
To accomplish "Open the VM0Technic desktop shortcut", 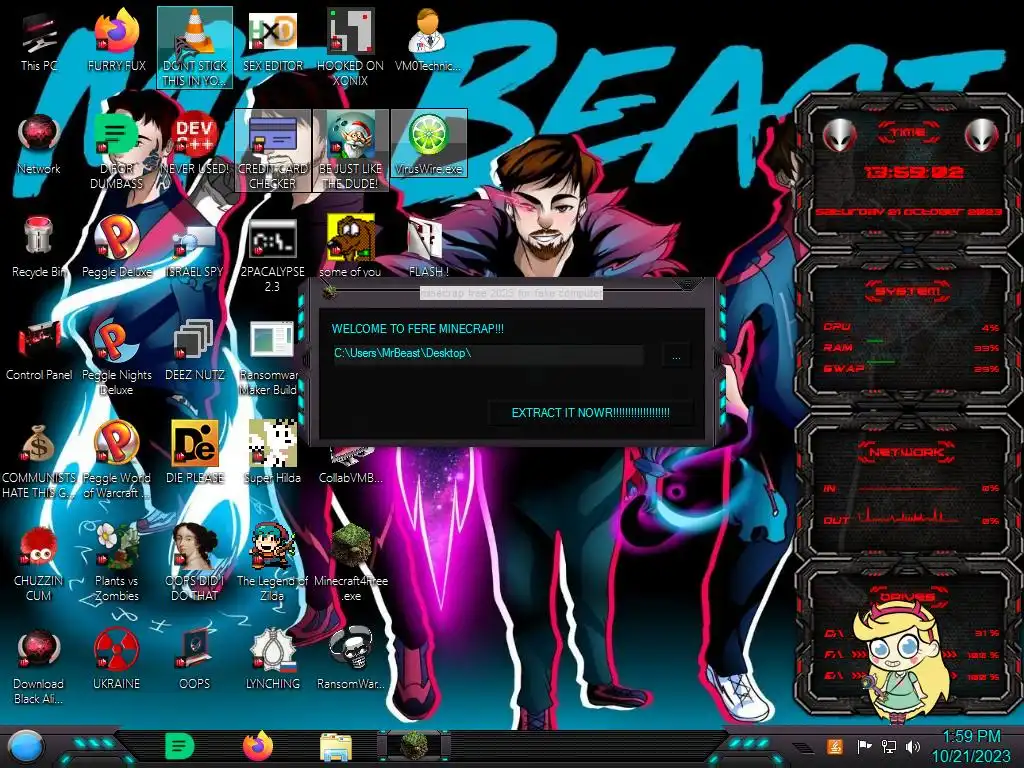I will point(428,39).
